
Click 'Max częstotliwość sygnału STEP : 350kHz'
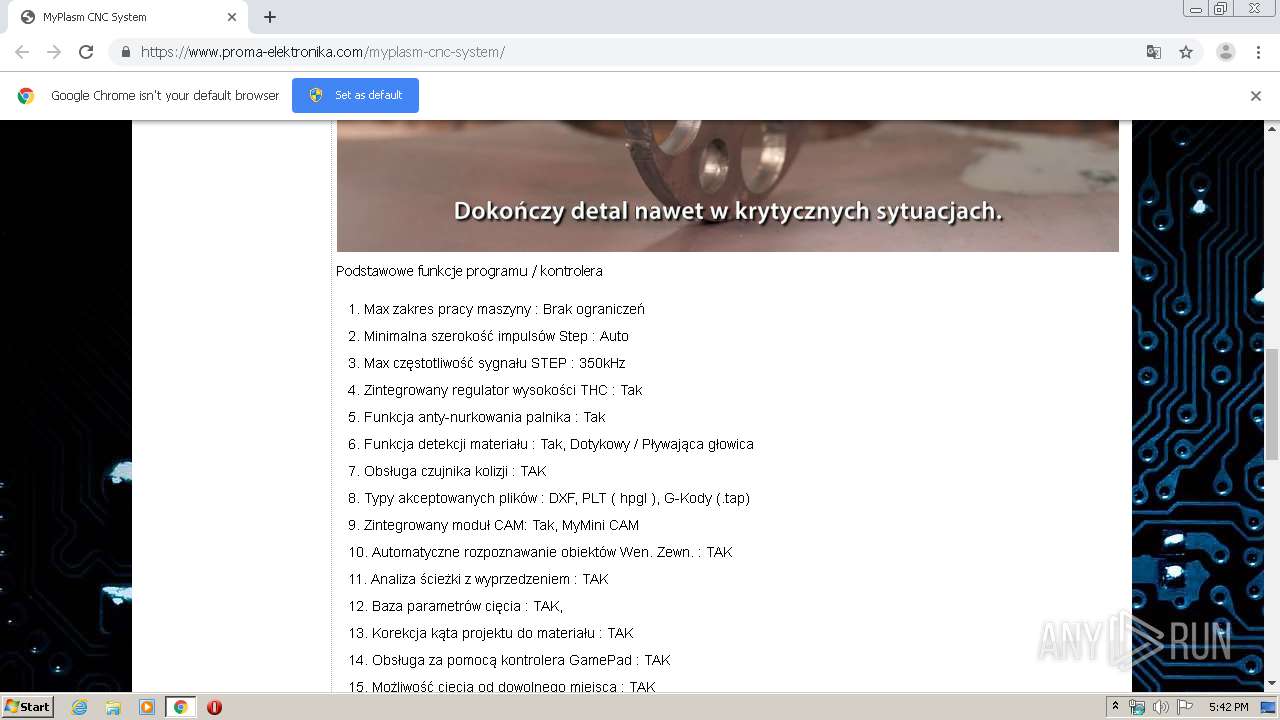[494, 363]
